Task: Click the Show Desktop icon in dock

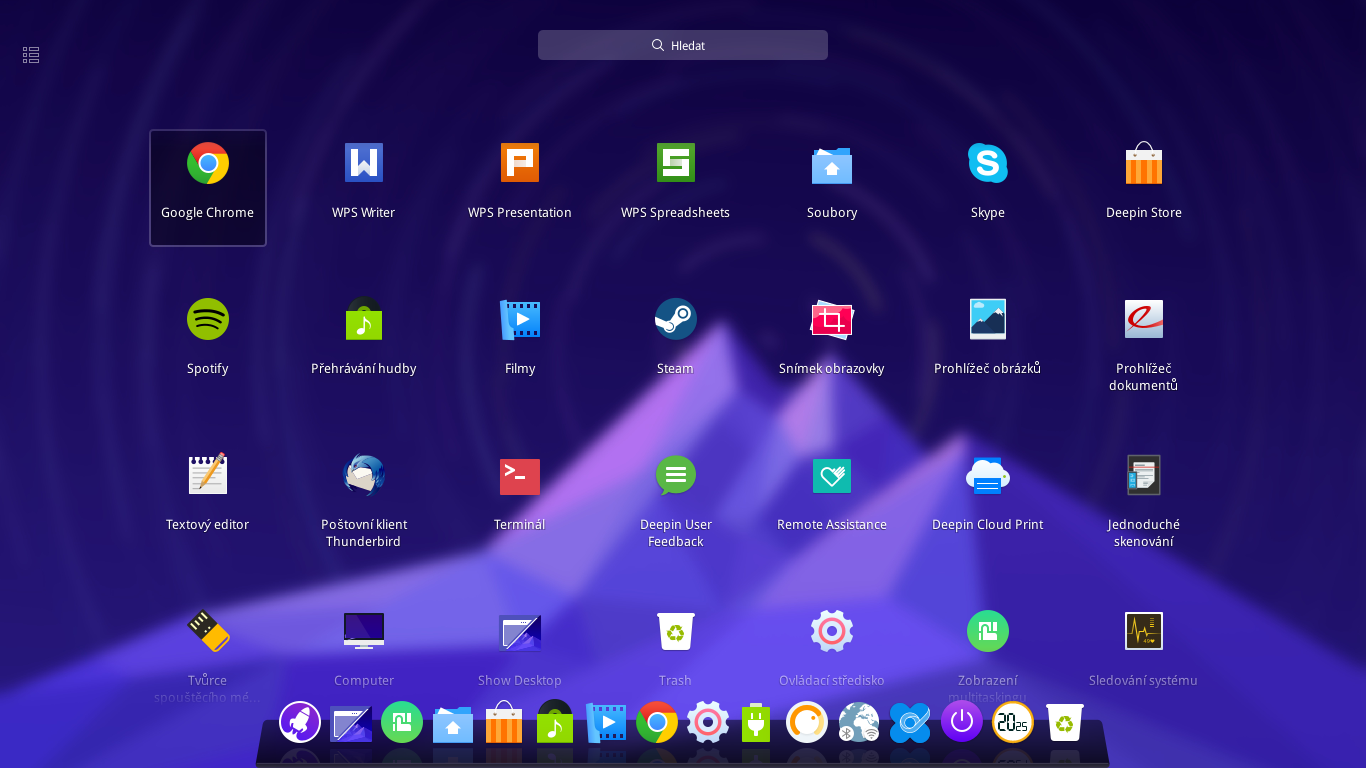Action: [x=351, y=722]
